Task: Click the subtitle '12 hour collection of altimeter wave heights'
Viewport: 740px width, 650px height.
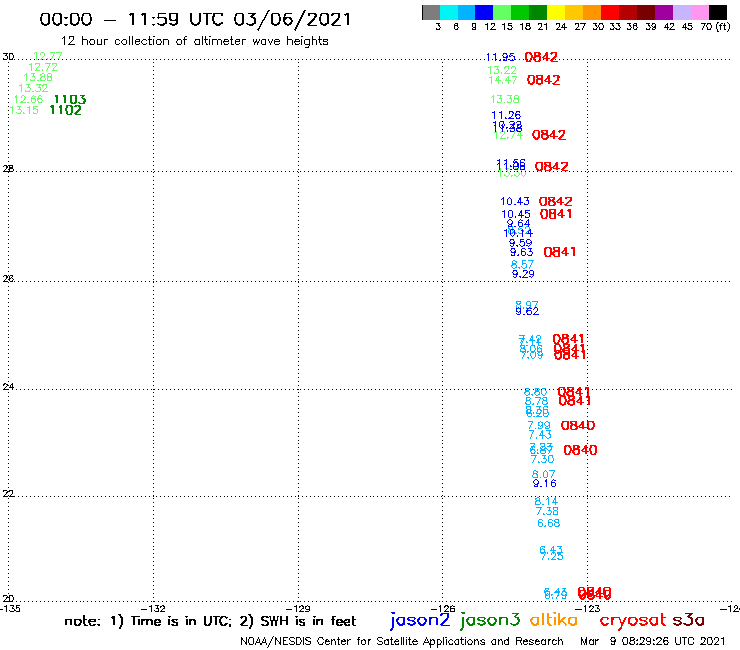Action: [x=194, y=41]
